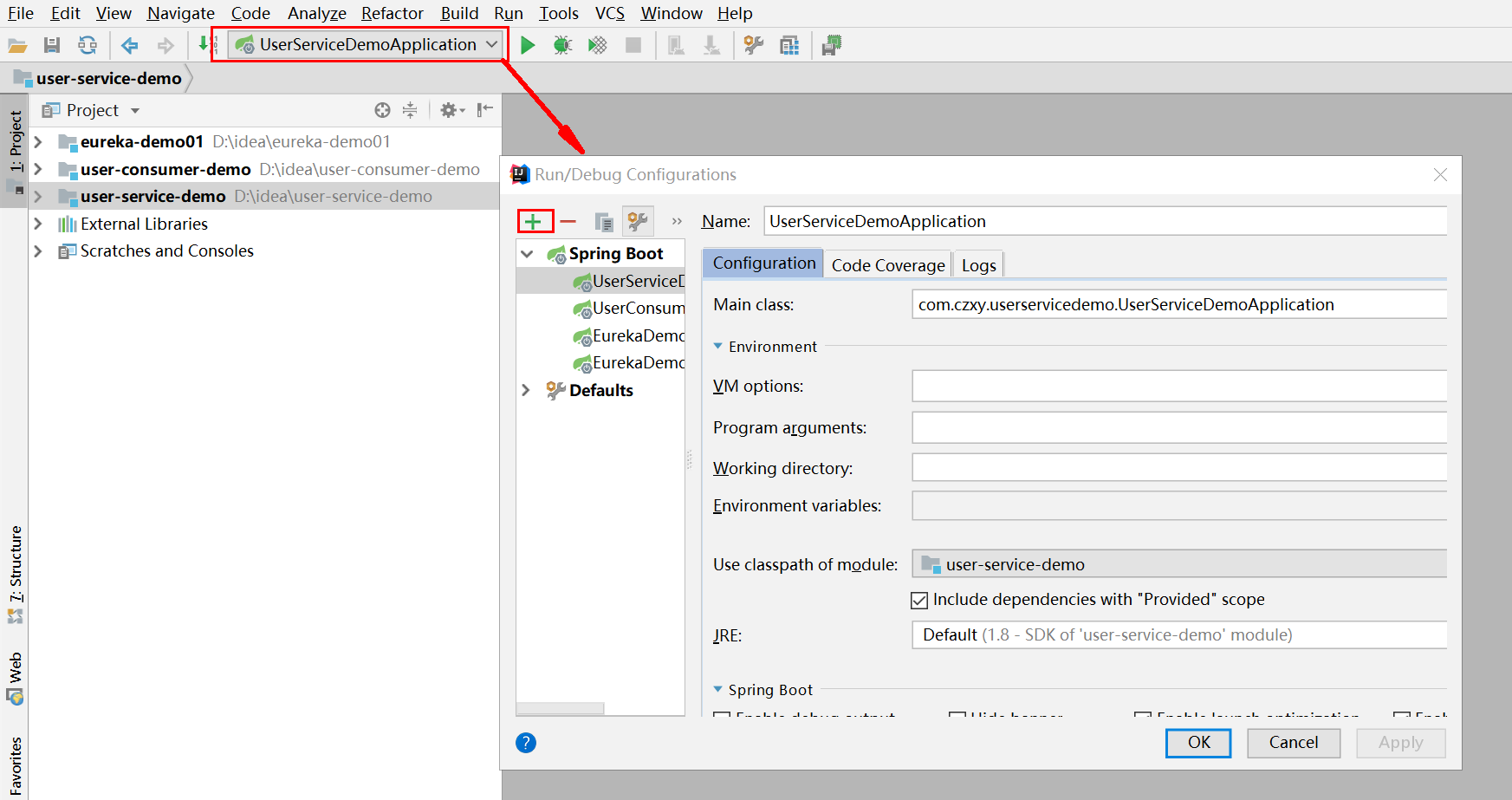Switch to the Logs tab
This screenshot has height=800, width=1512.
click(x=979, y=265)
